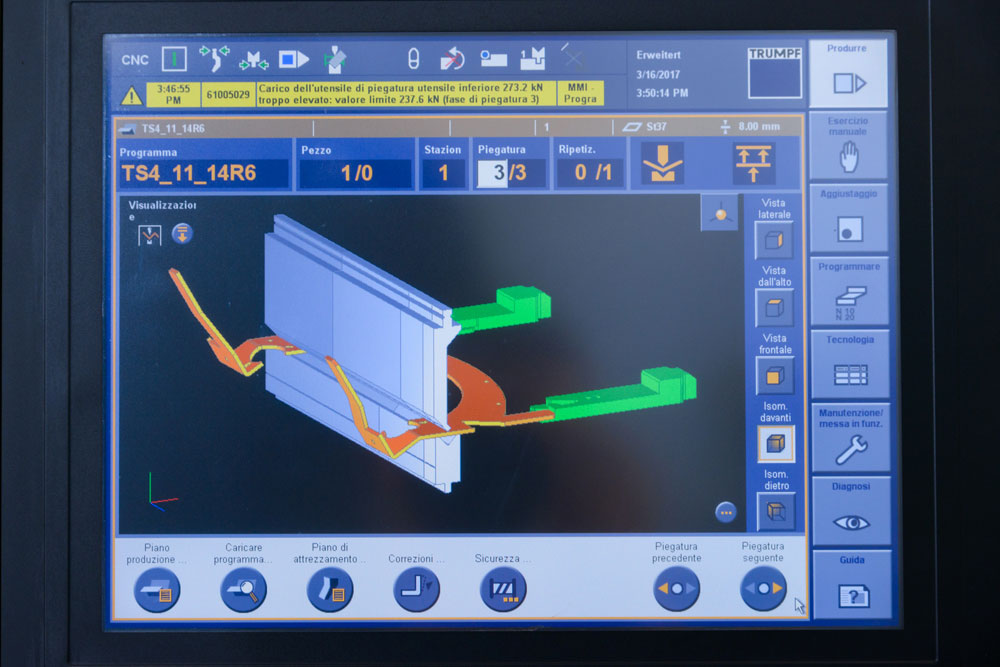Open the Produrre mode tab
This screenshot has height=667, width=1000.
[848, 73]
